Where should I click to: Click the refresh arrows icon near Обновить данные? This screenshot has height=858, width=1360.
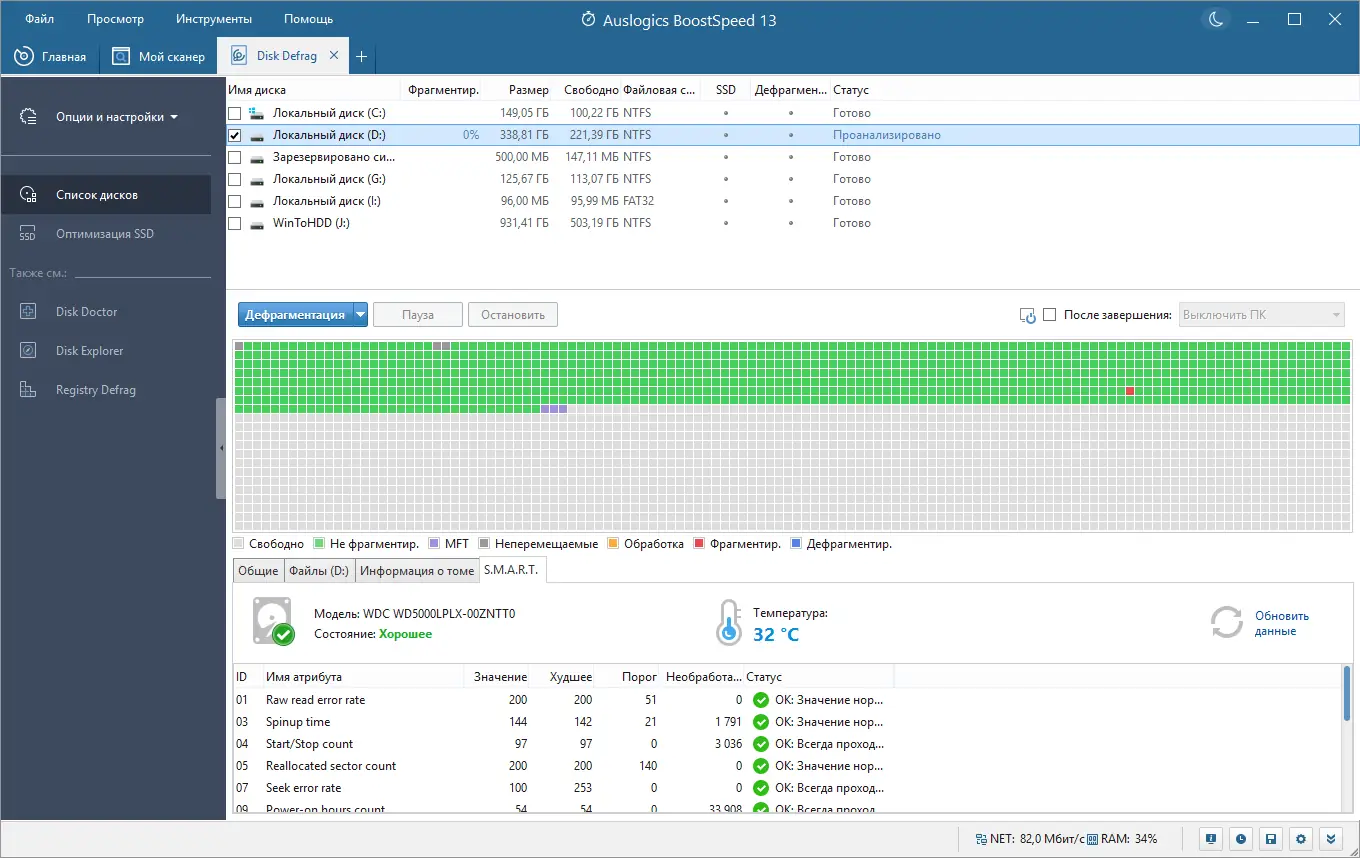(1226, 622)
